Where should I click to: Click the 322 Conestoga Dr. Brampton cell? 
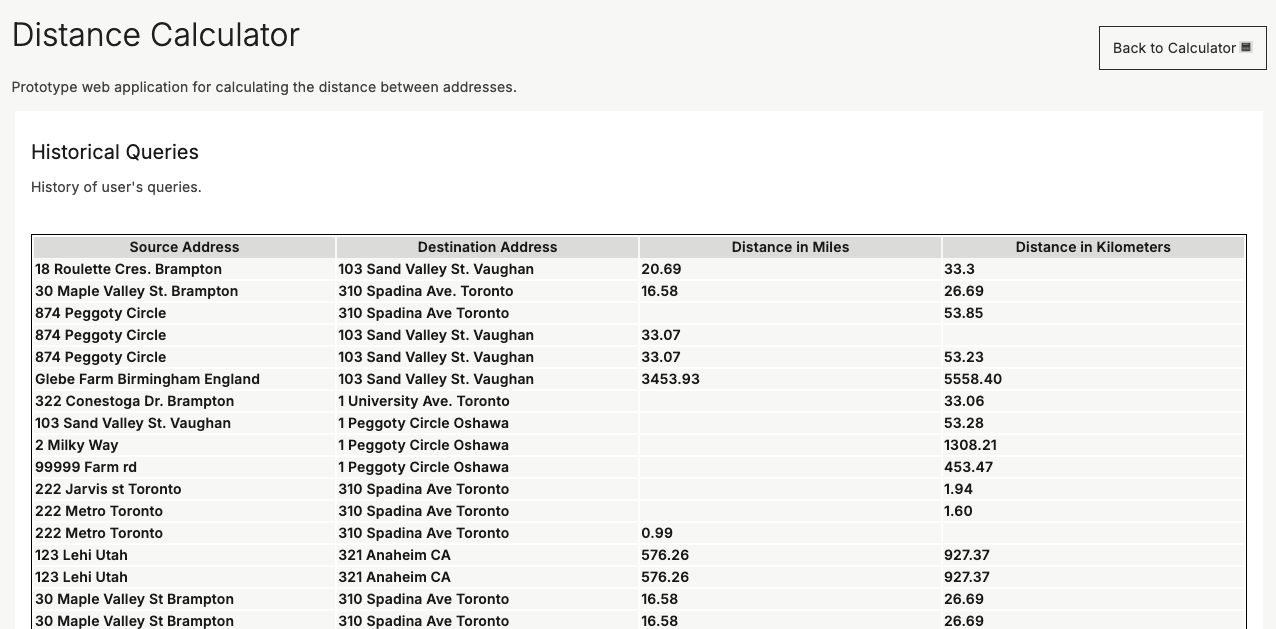tap(134, 401)
